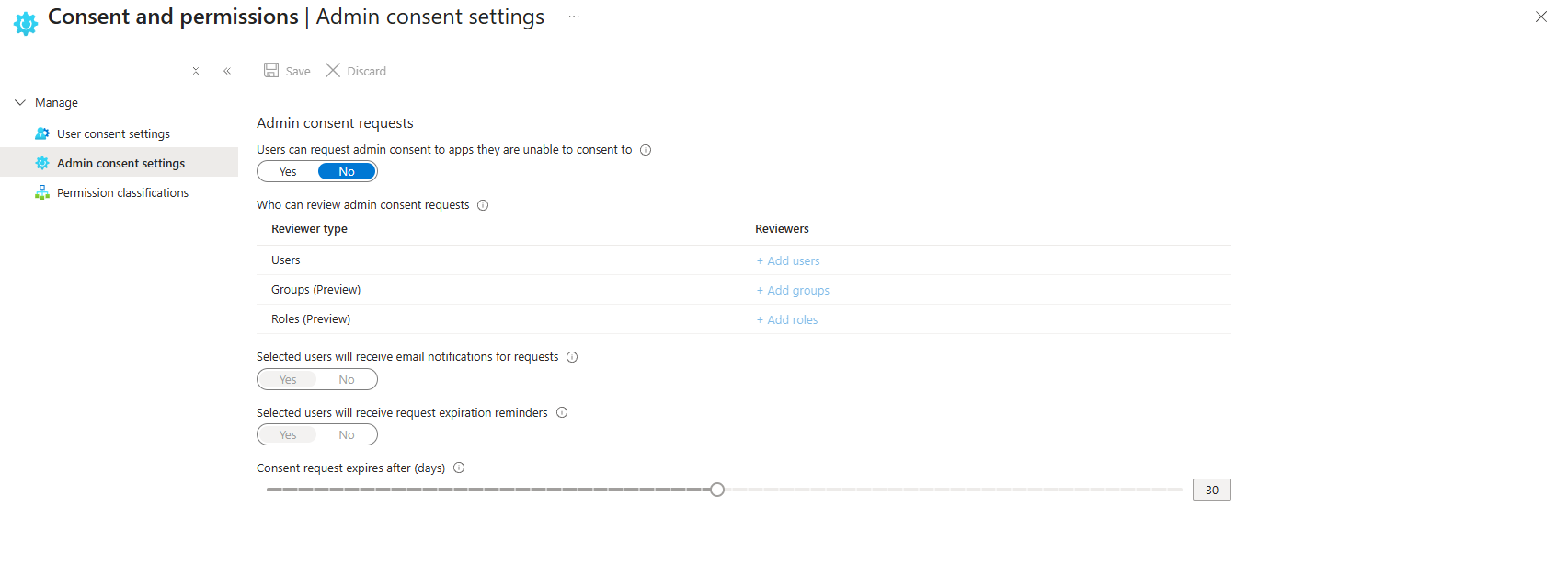1568x566 pixels.
Task: Set admin consent requests toggle to Yes
Action: pos(288,172)
